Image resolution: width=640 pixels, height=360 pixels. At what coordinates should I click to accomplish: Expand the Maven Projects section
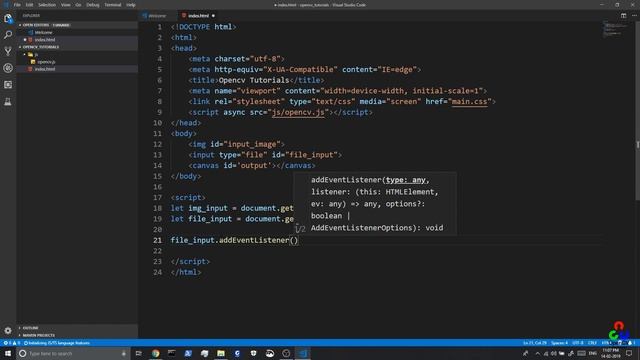78,335
